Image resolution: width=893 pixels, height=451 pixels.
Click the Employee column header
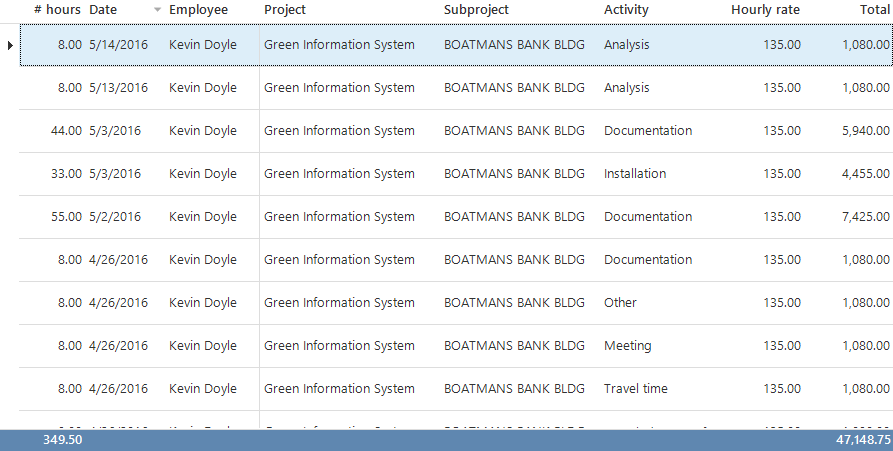(198, 10)
